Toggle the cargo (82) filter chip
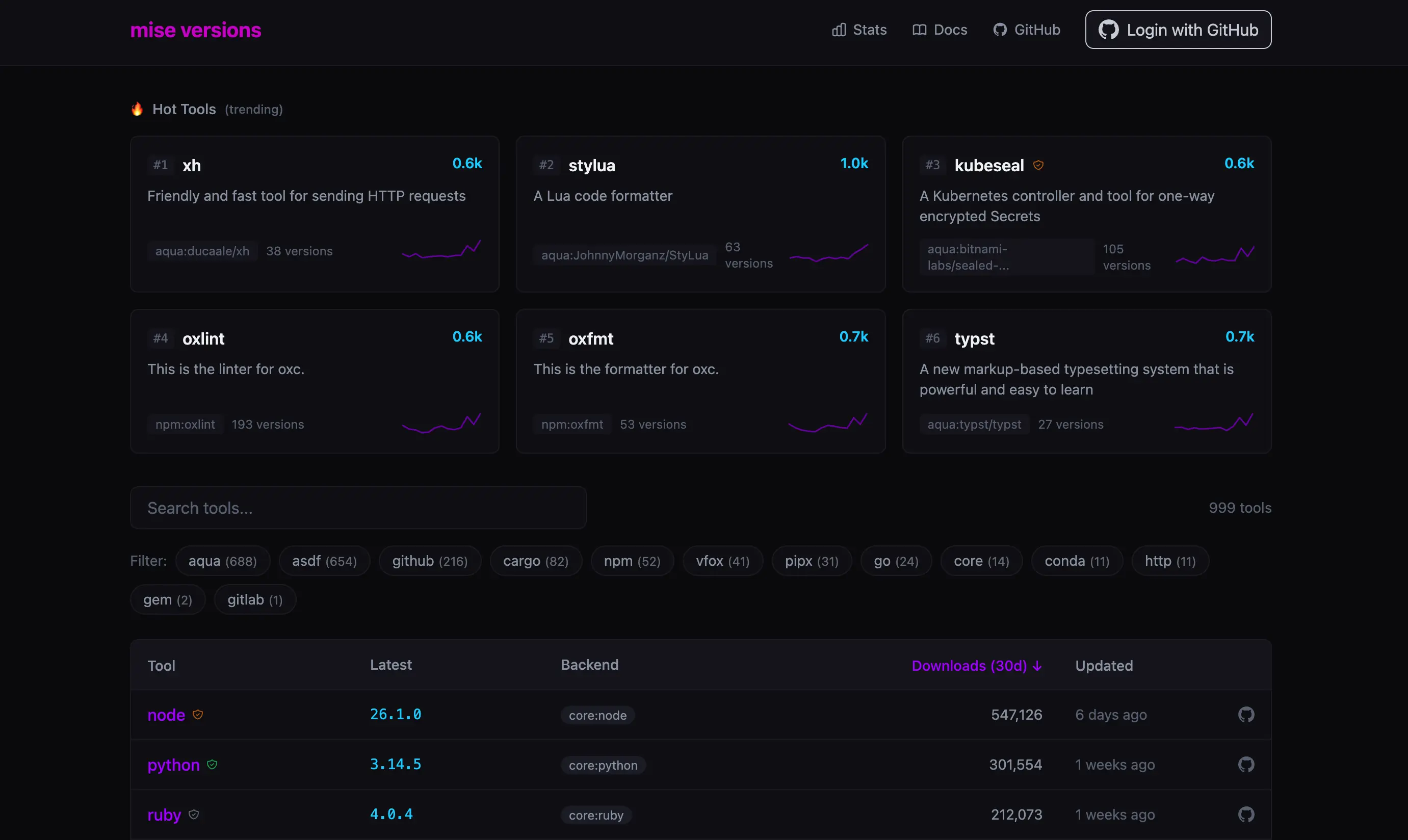Screen dimensions: 1408x840 tap(536, 561)
